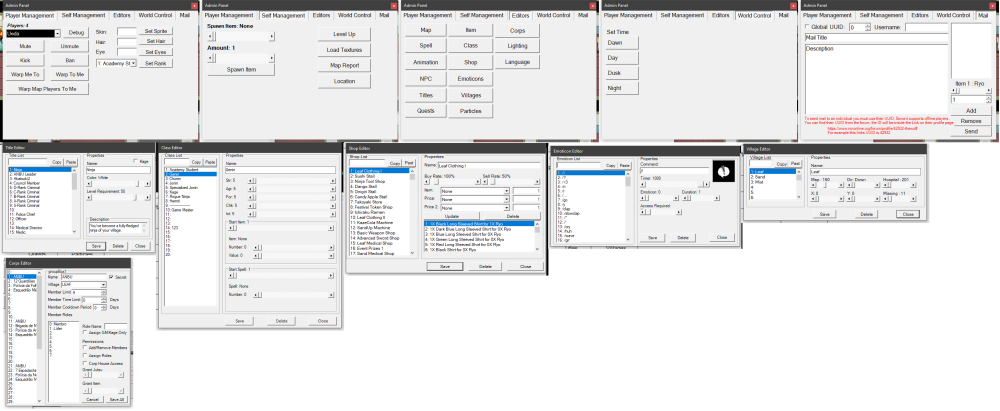The image size is (1000, 411).
Task: Uncheck Secret in the Corps Editor
Action: click(110, 276)
